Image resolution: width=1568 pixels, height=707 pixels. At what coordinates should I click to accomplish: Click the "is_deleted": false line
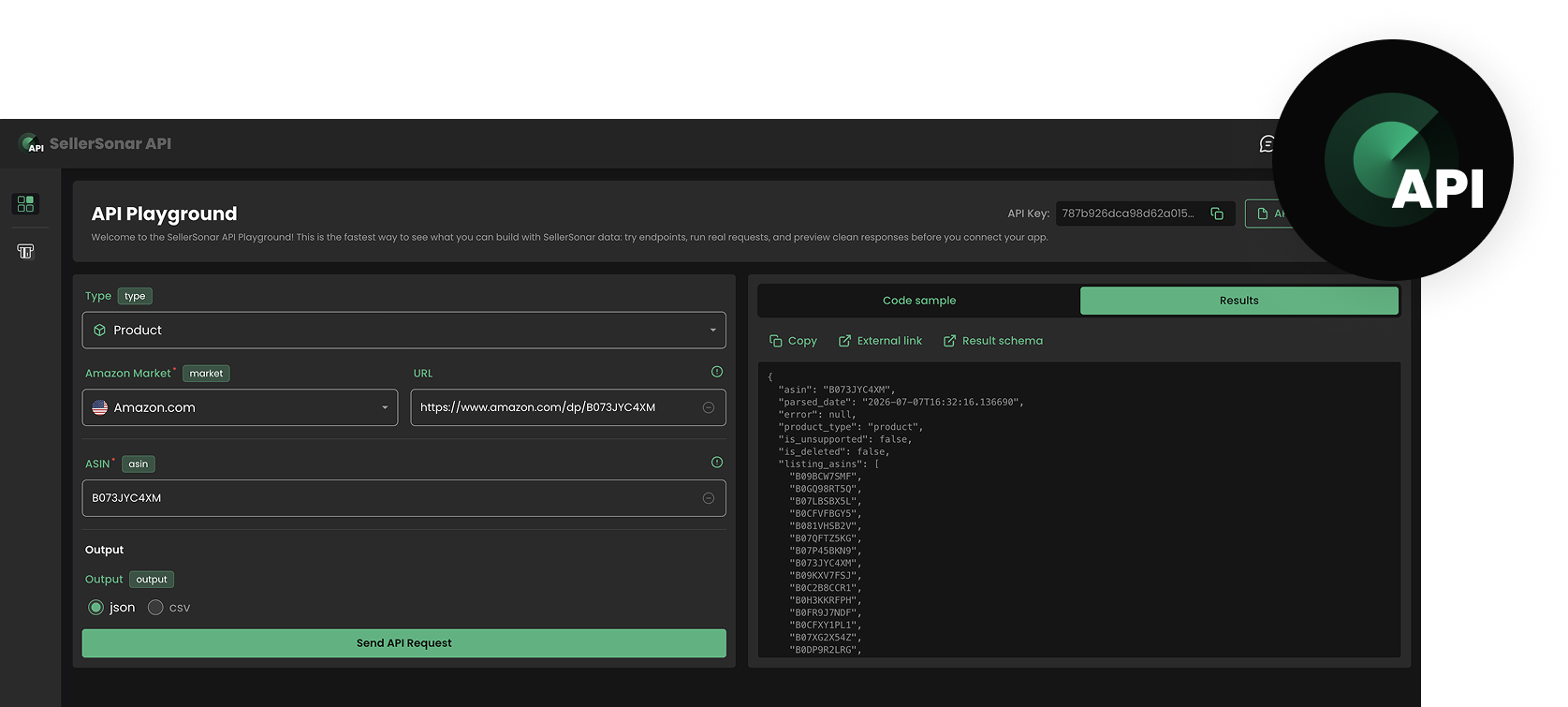[x=833, y=451]
